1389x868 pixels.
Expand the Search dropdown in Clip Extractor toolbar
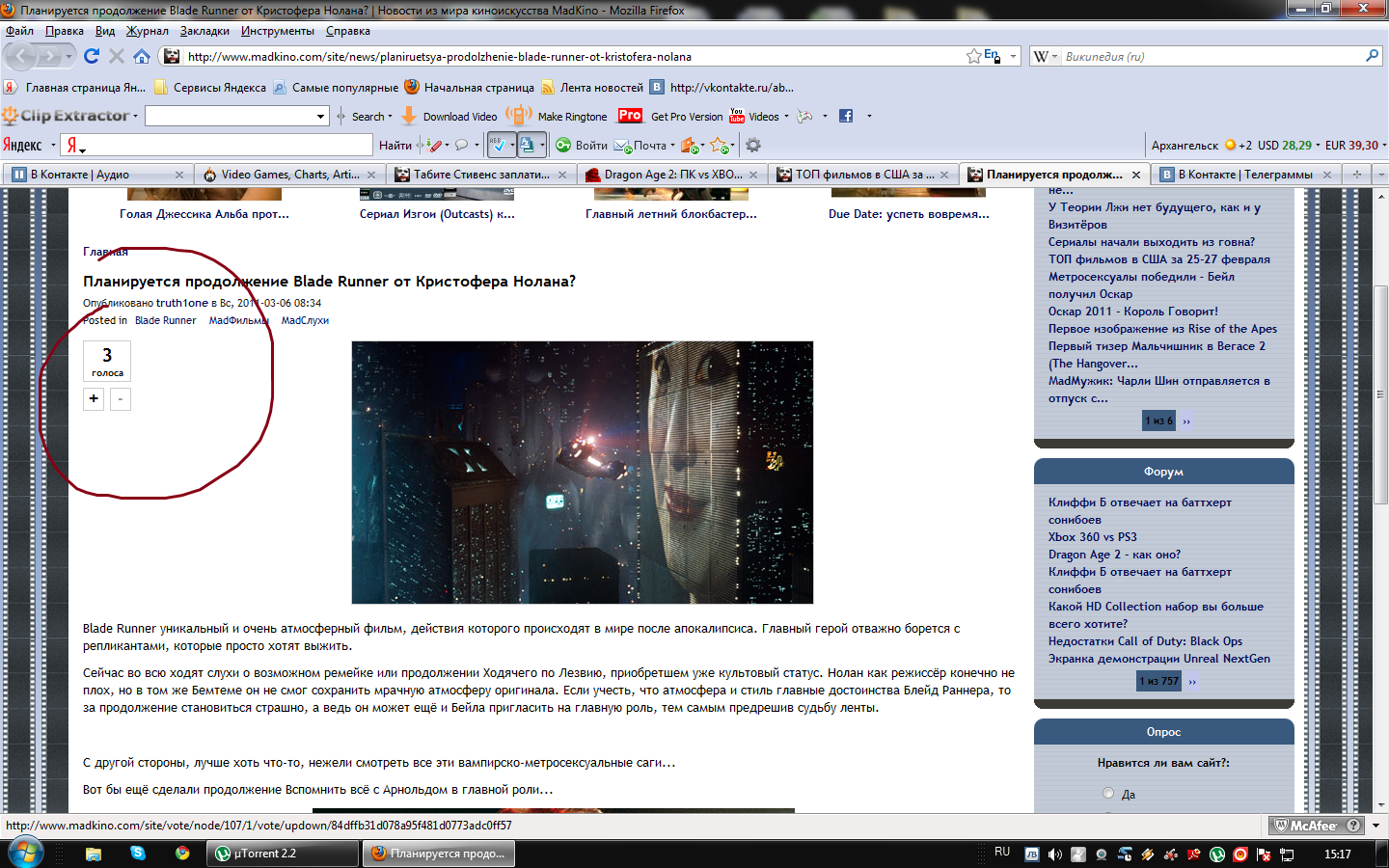(x=390, y=117)
